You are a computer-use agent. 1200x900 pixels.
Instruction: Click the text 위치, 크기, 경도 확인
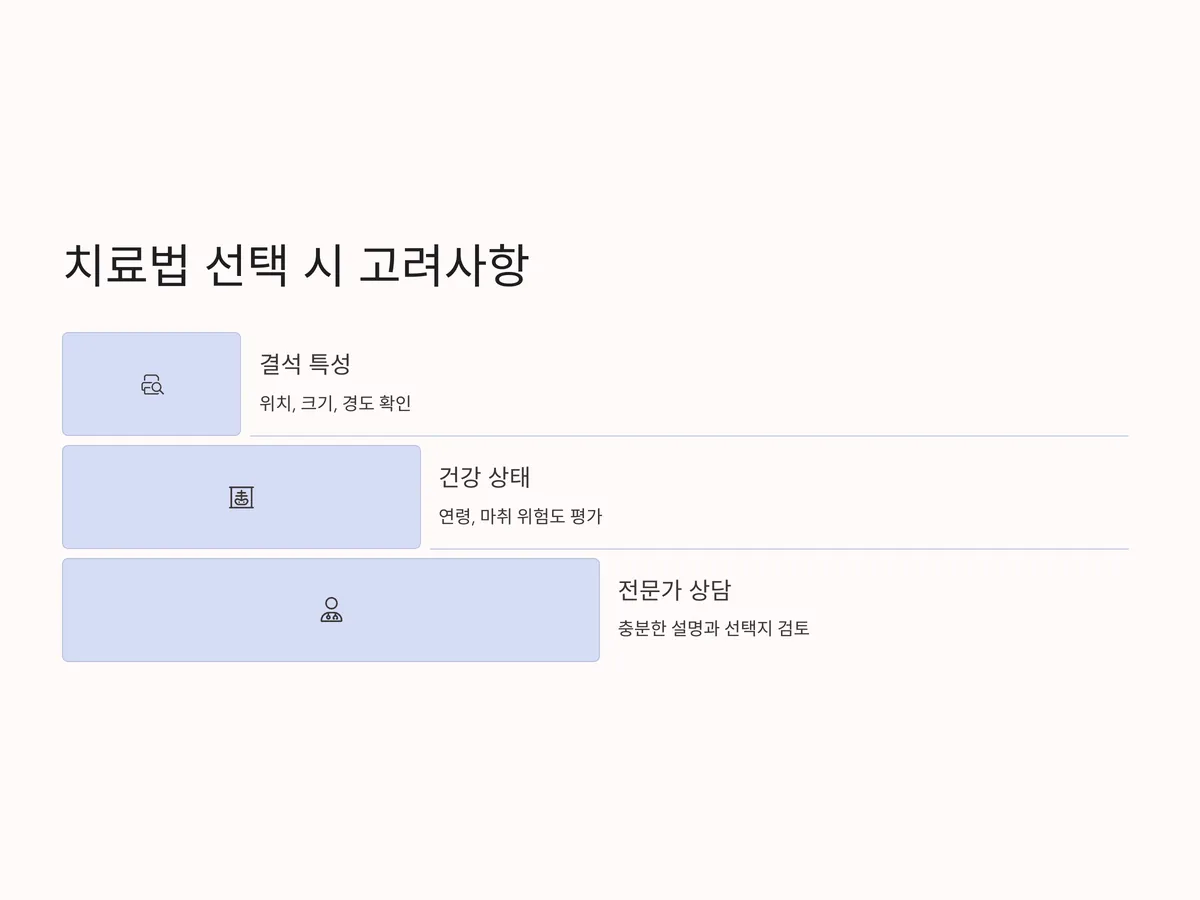335,404
